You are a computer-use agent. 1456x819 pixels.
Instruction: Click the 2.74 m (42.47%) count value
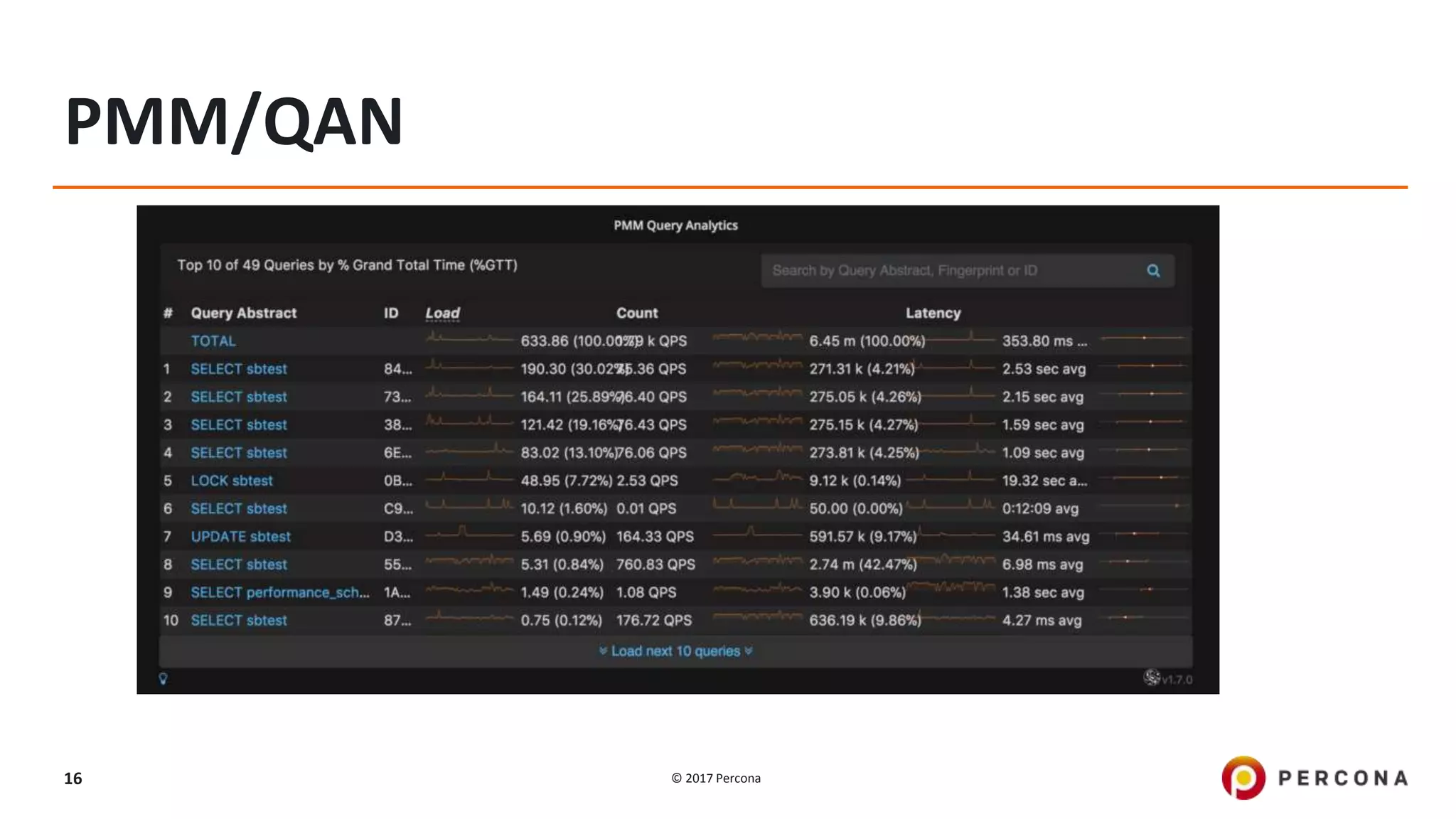(x=863, y=564)
